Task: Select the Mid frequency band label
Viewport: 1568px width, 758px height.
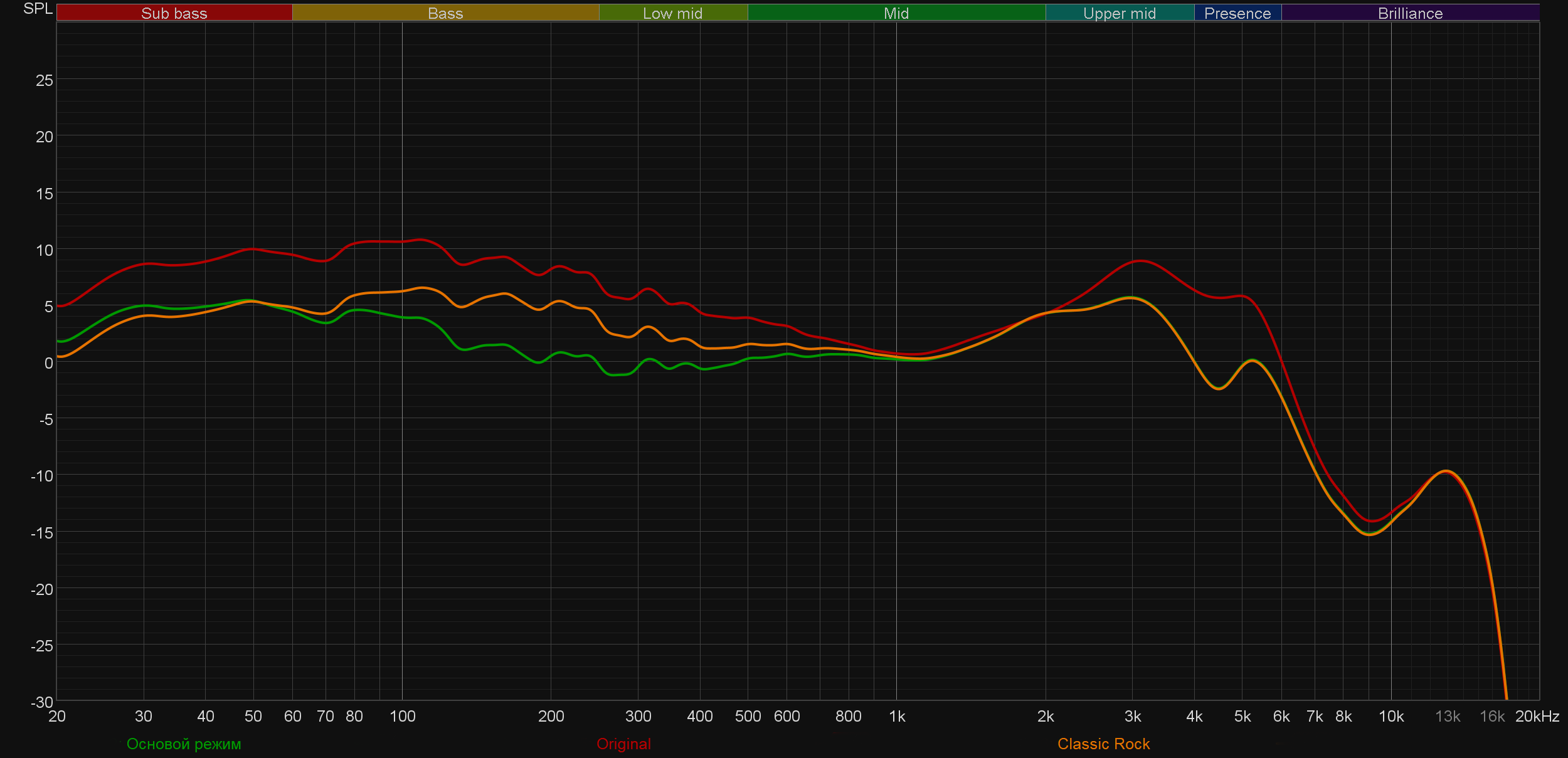Action: (x=896, y=13)
